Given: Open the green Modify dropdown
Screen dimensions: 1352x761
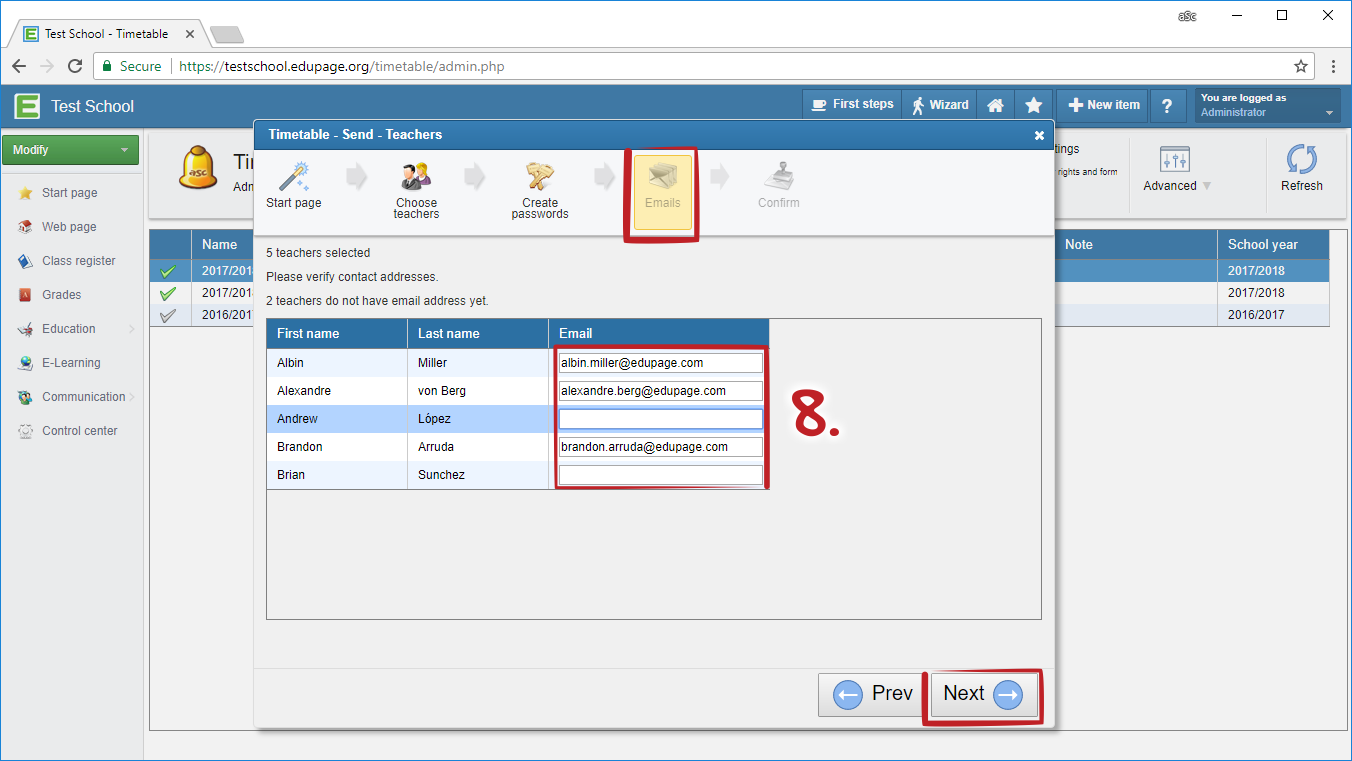Looking at the screenshot, I should point(70,150).
